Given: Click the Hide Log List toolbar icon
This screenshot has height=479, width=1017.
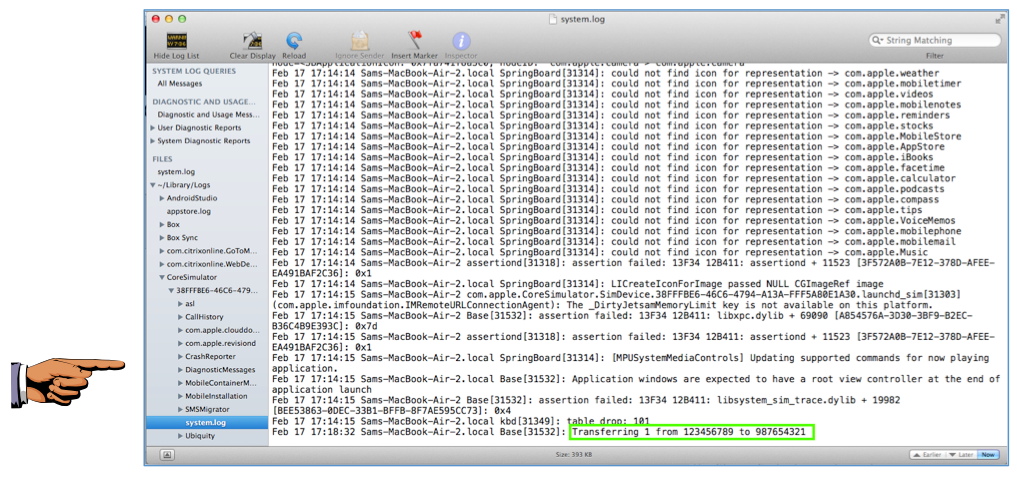Looking at the screenshot, I should [x=176, y=41].
